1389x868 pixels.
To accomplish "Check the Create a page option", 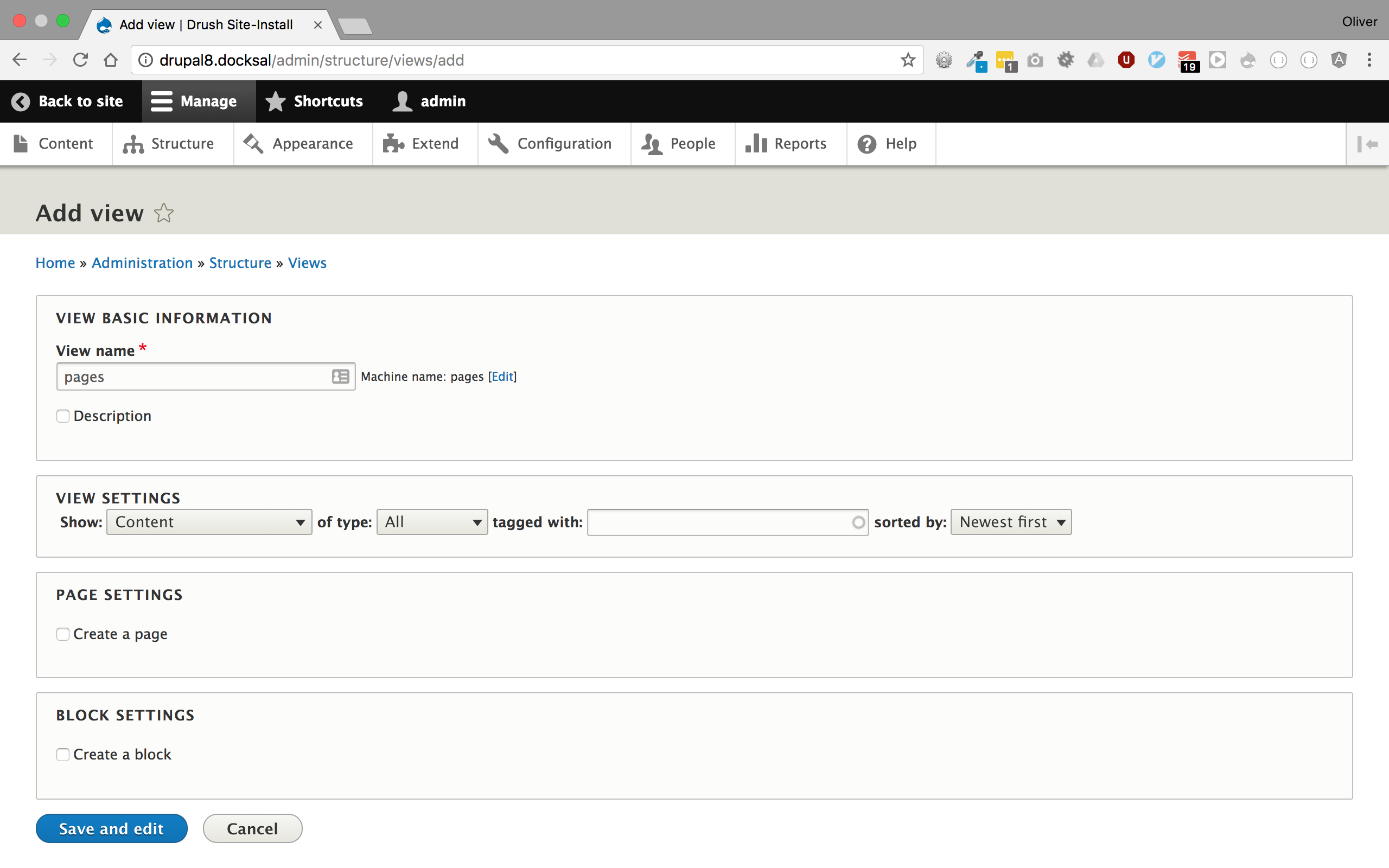I will point(62,634).
